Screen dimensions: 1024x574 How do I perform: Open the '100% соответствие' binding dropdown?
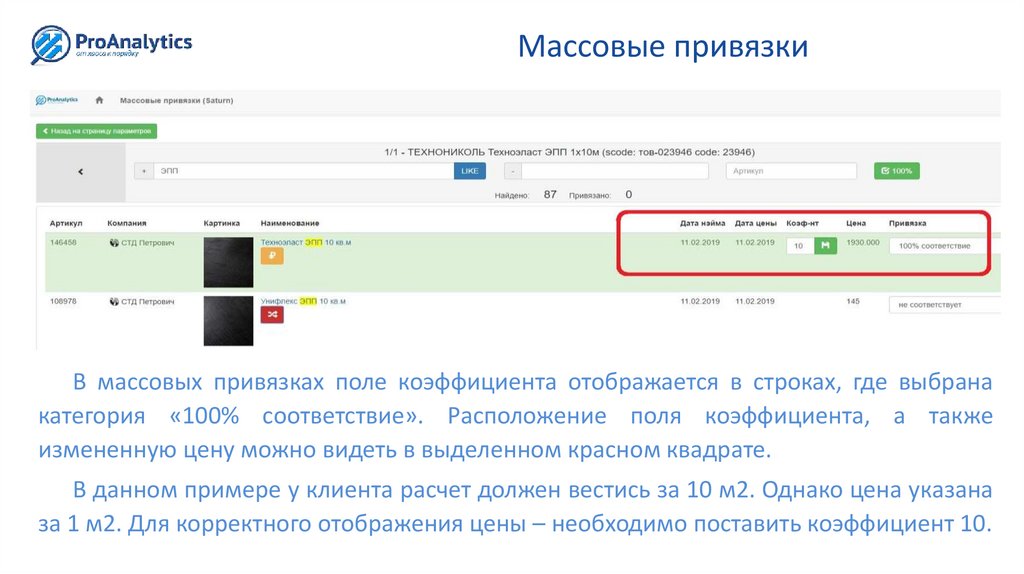point(944,246)
